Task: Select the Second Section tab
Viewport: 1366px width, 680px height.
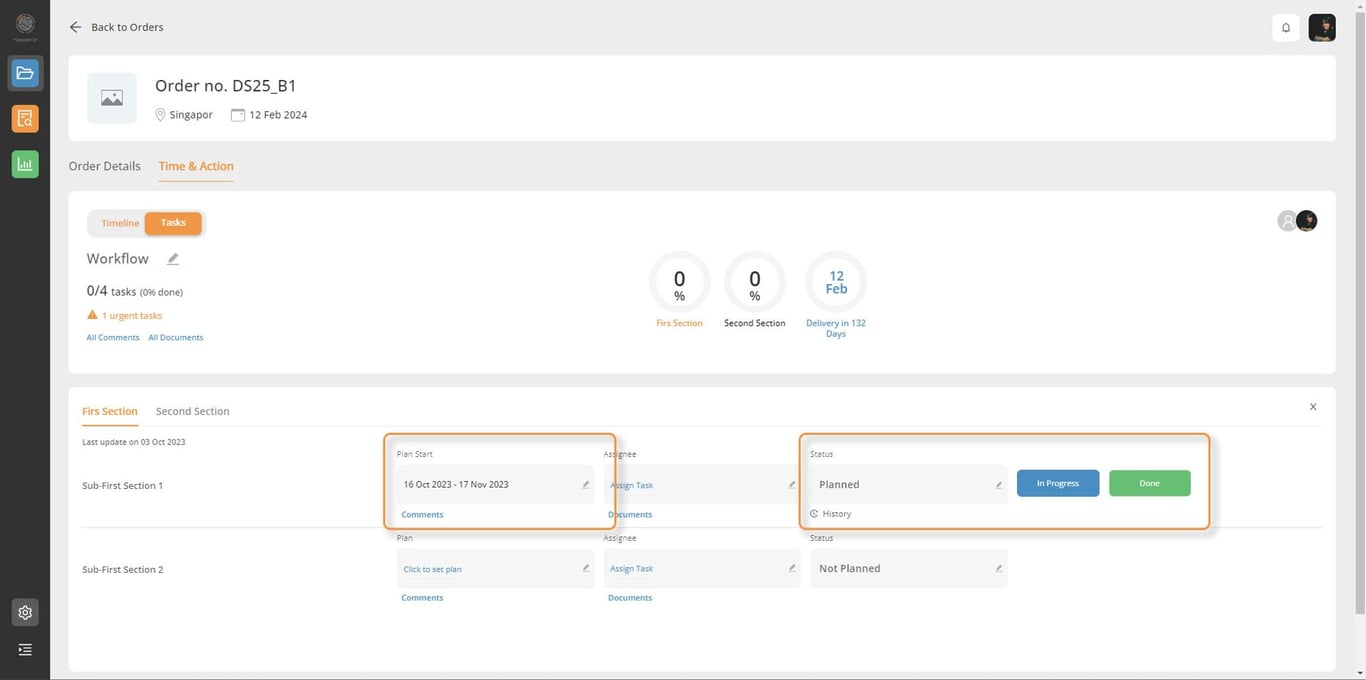Action: click(x=193, y=411)
